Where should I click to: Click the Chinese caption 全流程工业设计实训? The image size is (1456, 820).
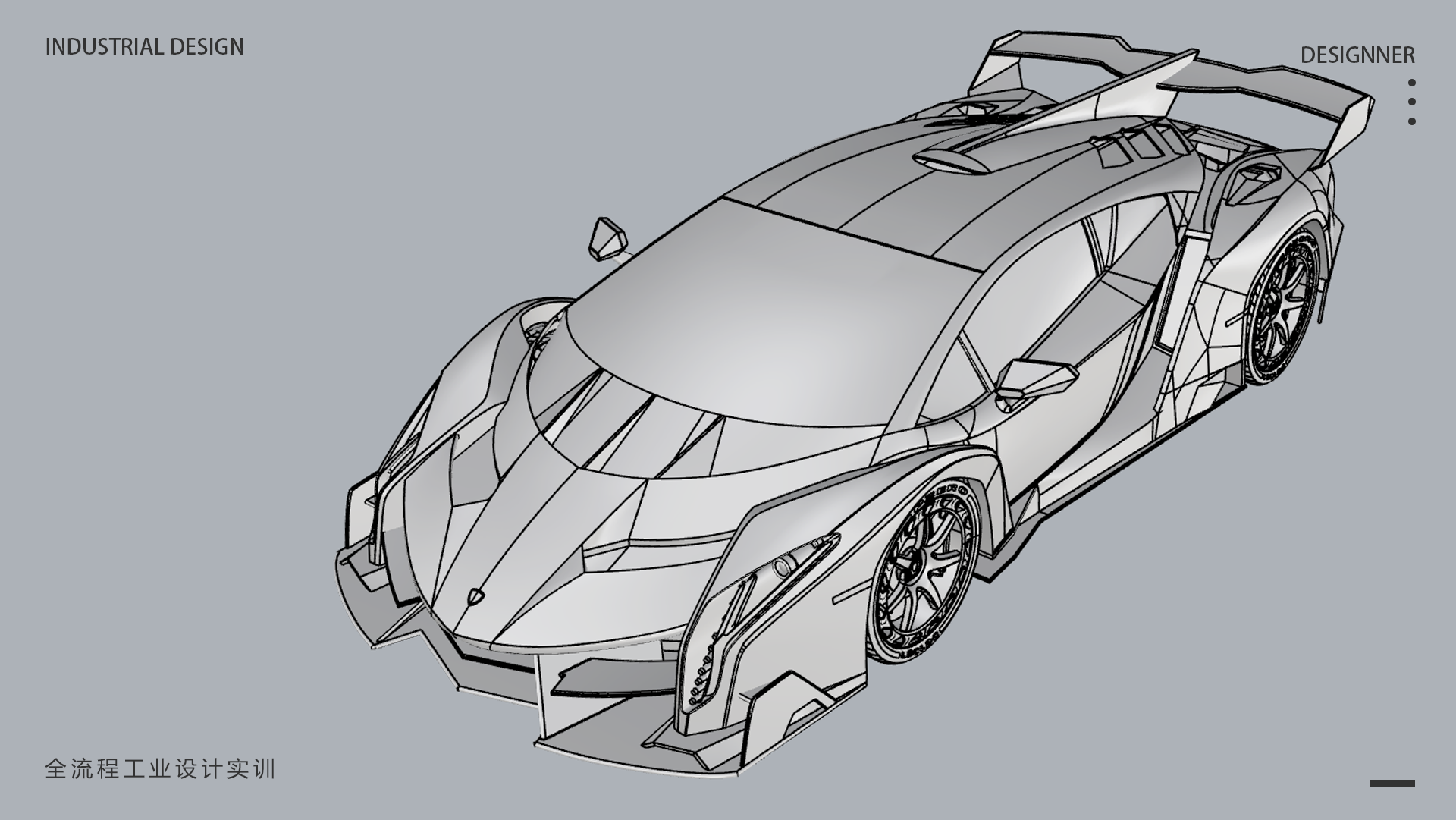pos(160,769)
